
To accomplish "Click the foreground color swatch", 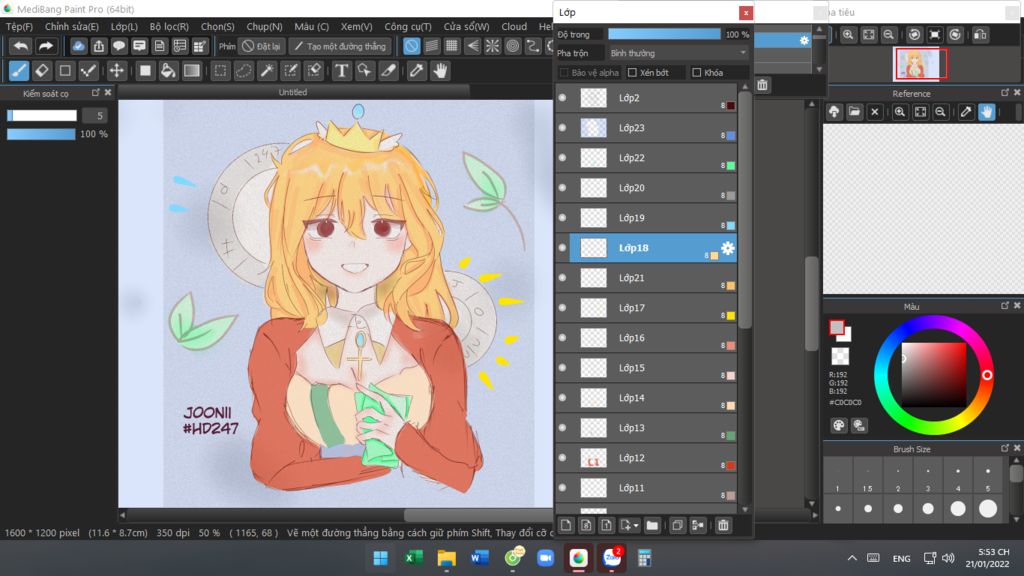I will pyautogui.click(x=836, y=327).
